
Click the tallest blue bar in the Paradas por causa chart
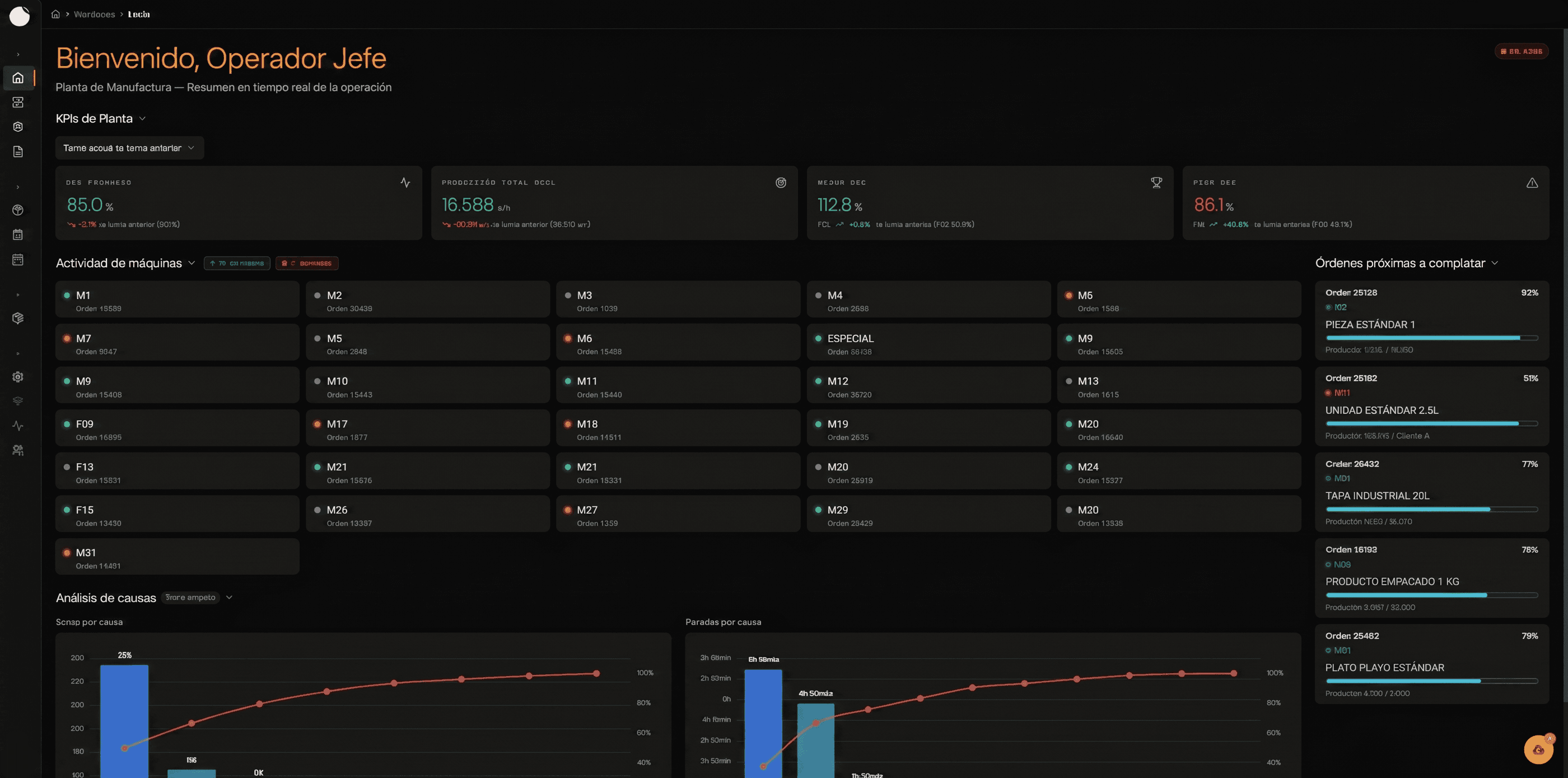[x=763, y=723]
